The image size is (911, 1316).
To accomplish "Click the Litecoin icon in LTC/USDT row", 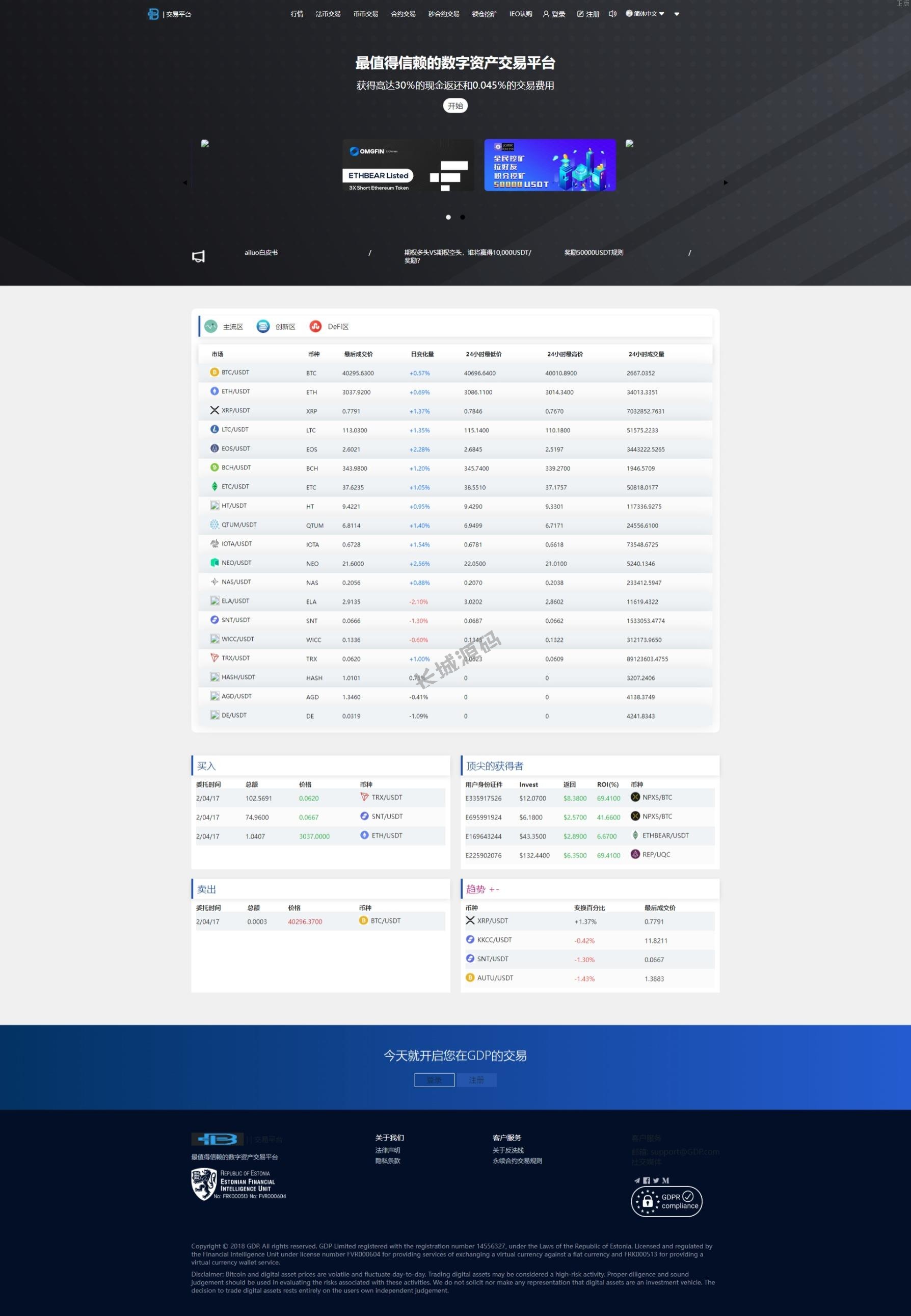I will click(215, 429).
